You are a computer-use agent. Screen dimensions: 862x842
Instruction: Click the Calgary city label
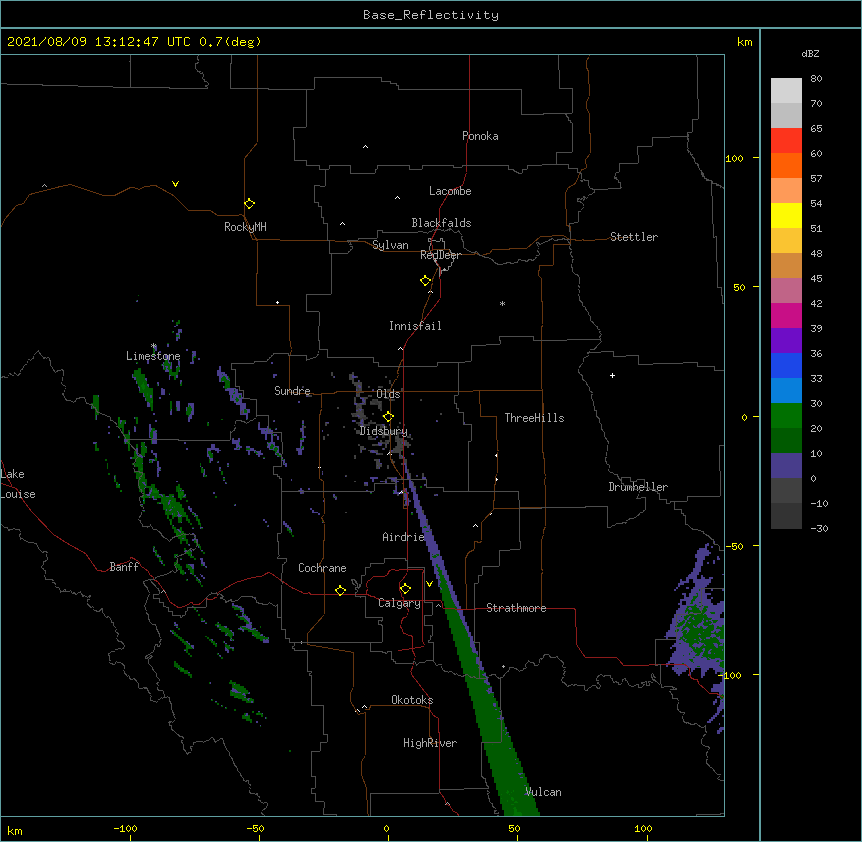(x=399, y=603)
